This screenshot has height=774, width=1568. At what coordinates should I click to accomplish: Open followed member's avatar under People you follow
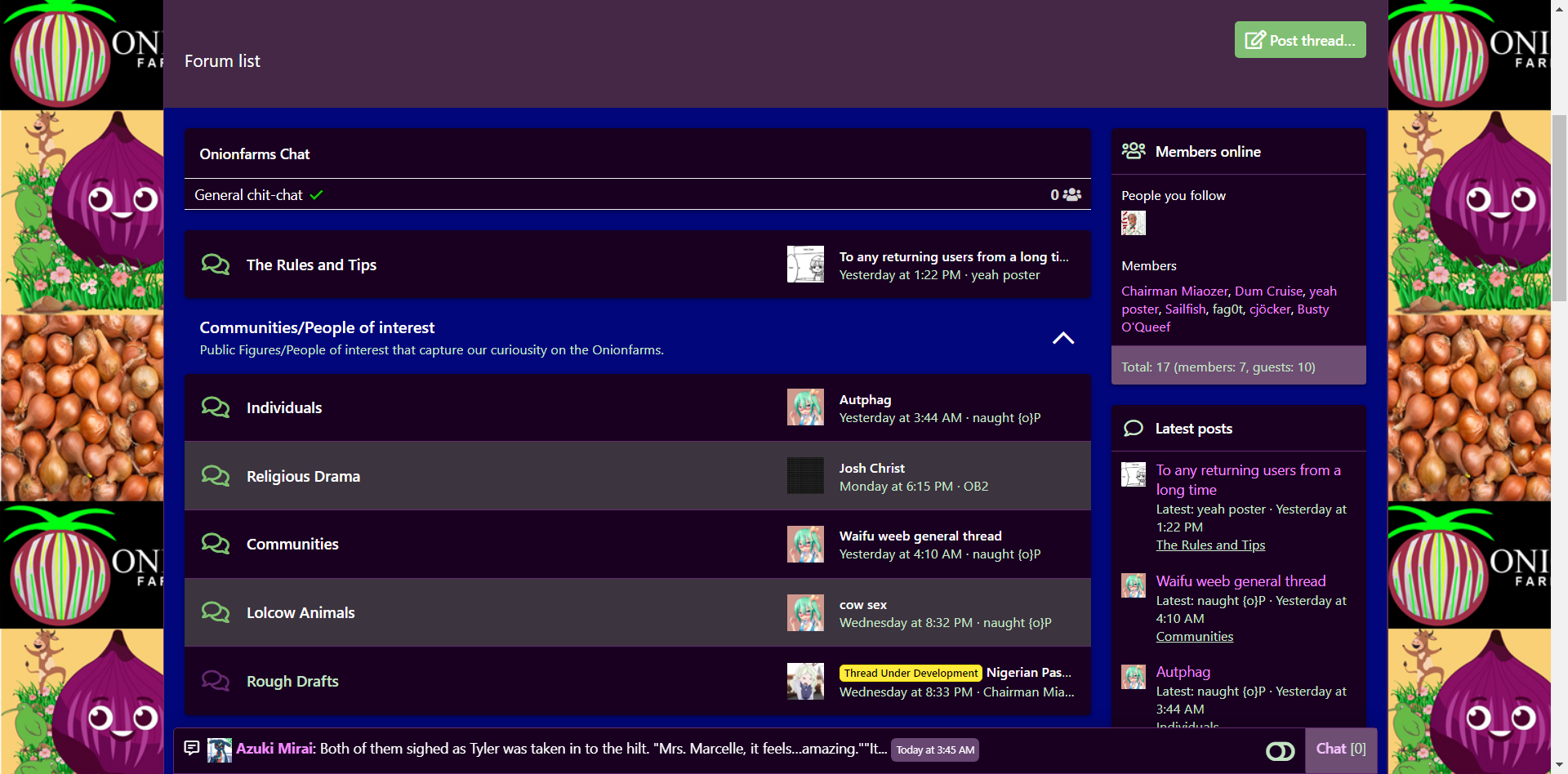click(1134, 223)
